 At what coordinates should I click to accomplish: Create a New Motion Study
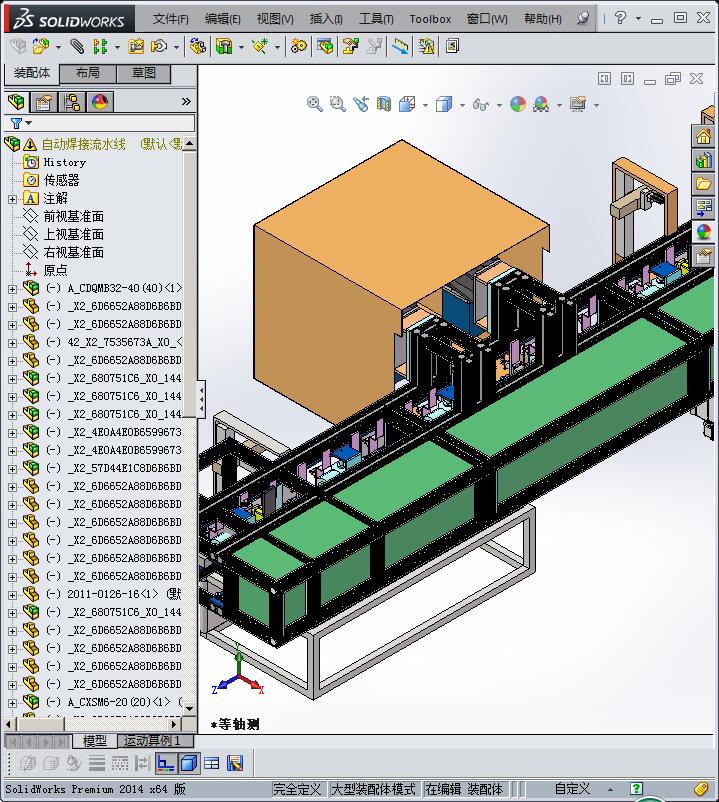click(x=299, y=47)
